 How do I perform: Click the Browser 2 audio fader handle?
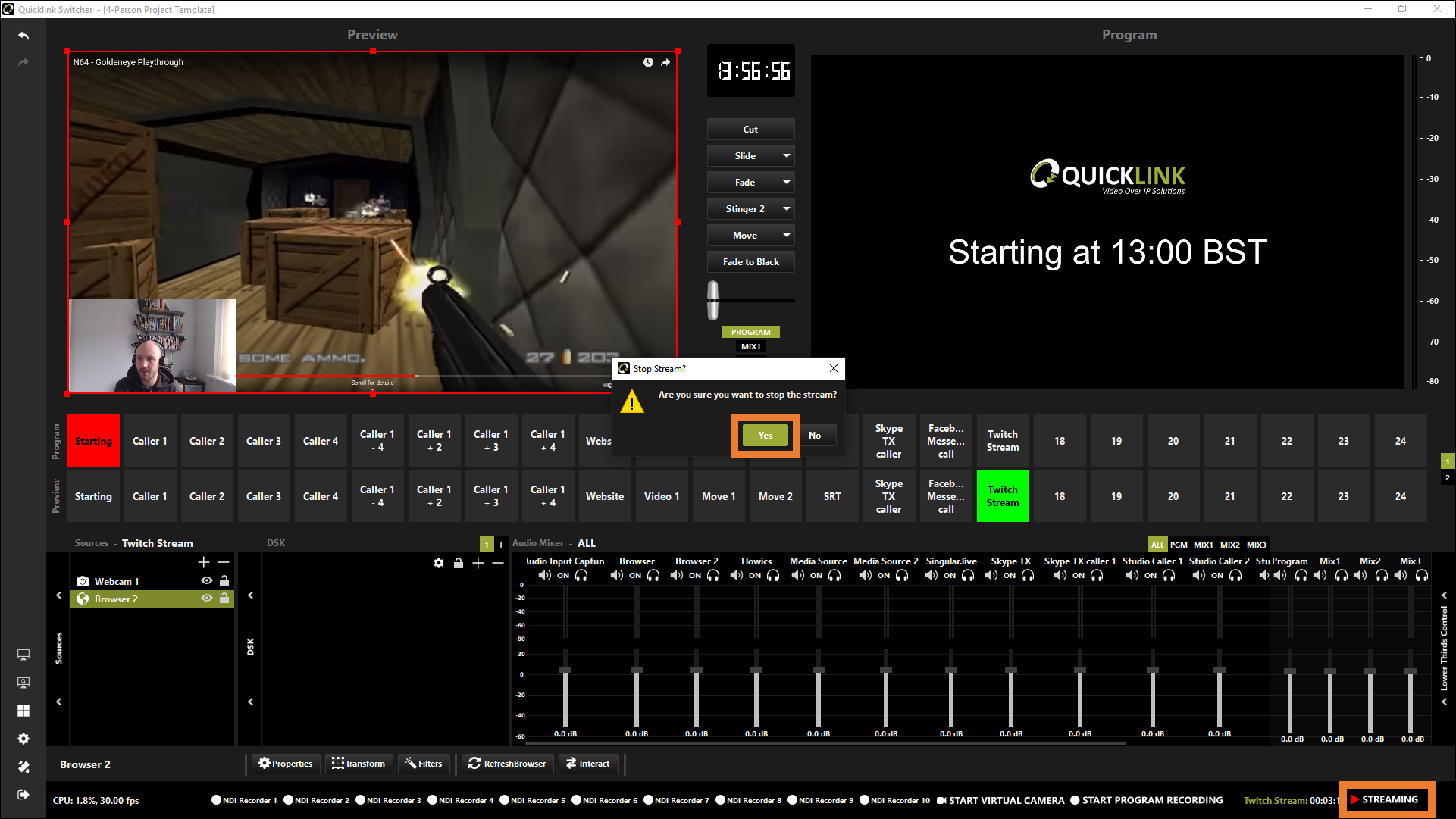point(697,670)
